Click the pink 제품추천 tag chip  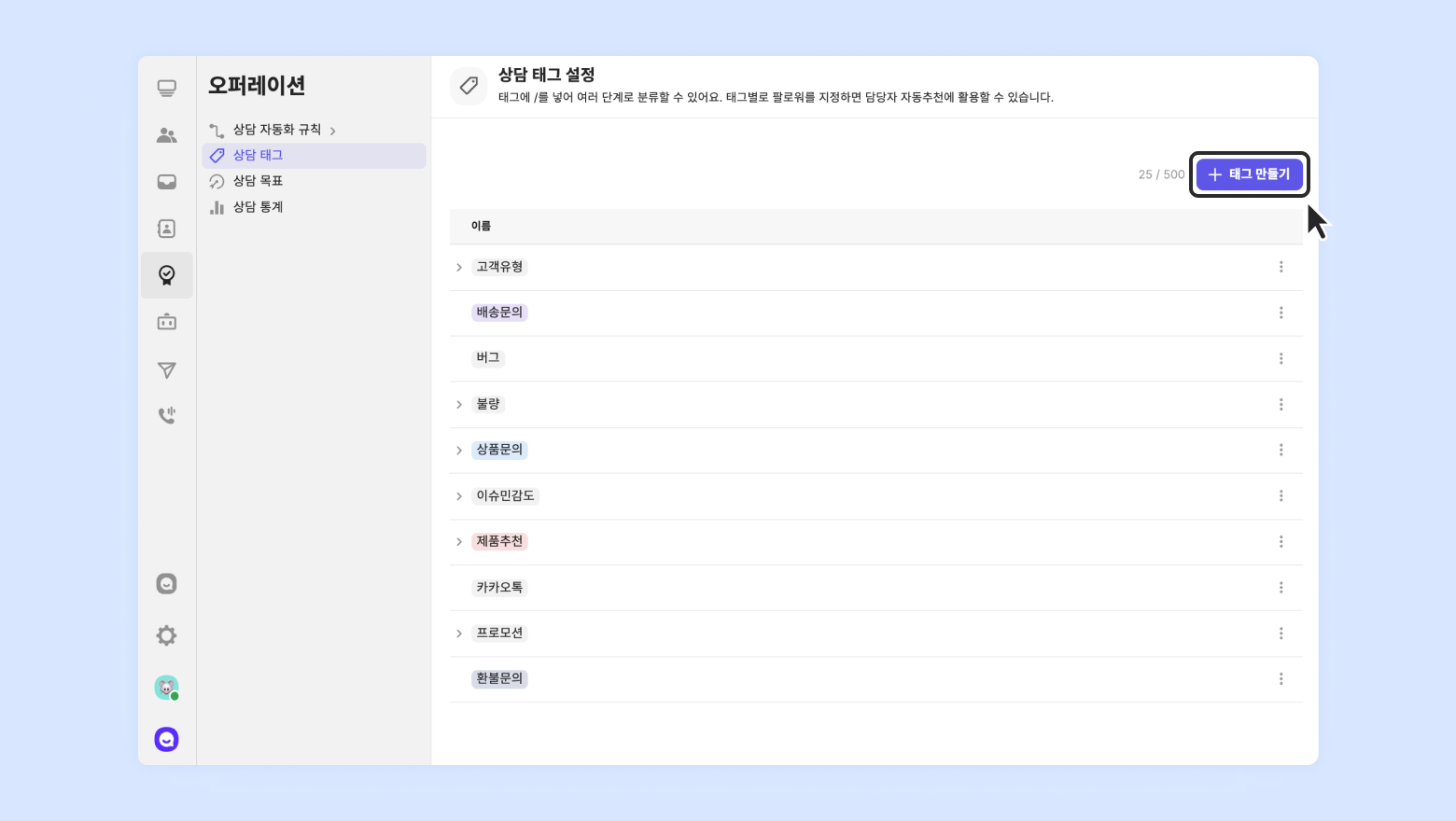(x=499, y=541)
